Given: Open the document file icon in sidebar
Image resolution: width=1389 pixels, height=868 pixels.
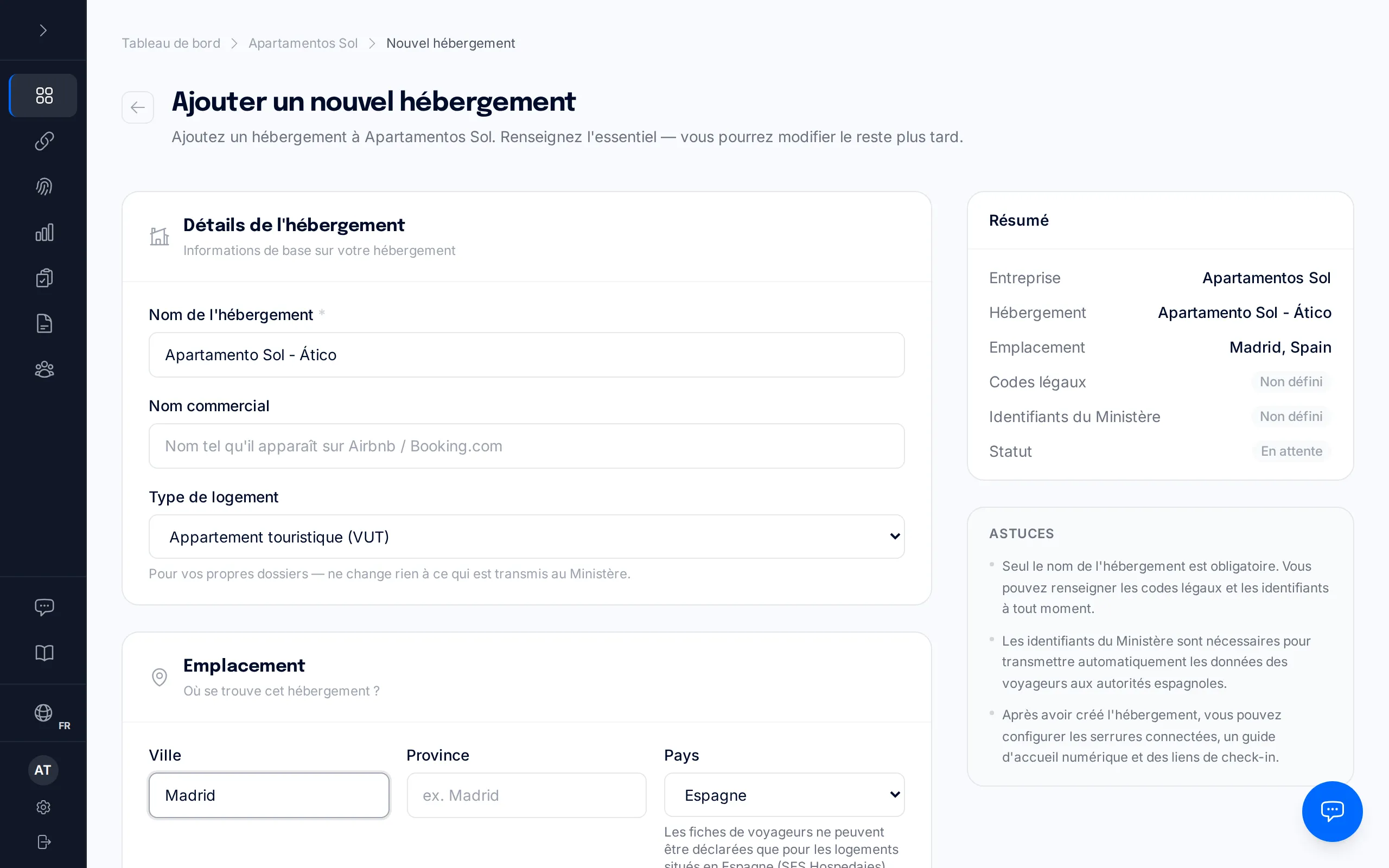Looking at the screenshot, I should coord(43,324).
